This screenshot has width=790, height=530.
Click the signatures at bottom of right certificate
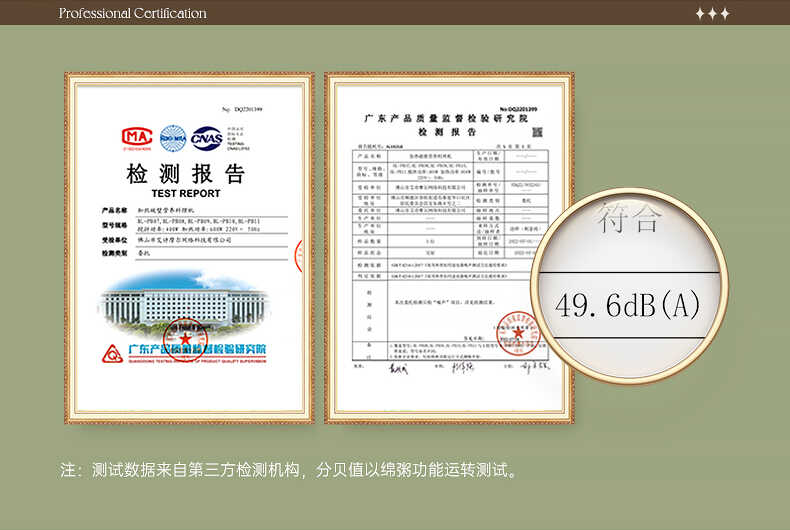(469, 368)
